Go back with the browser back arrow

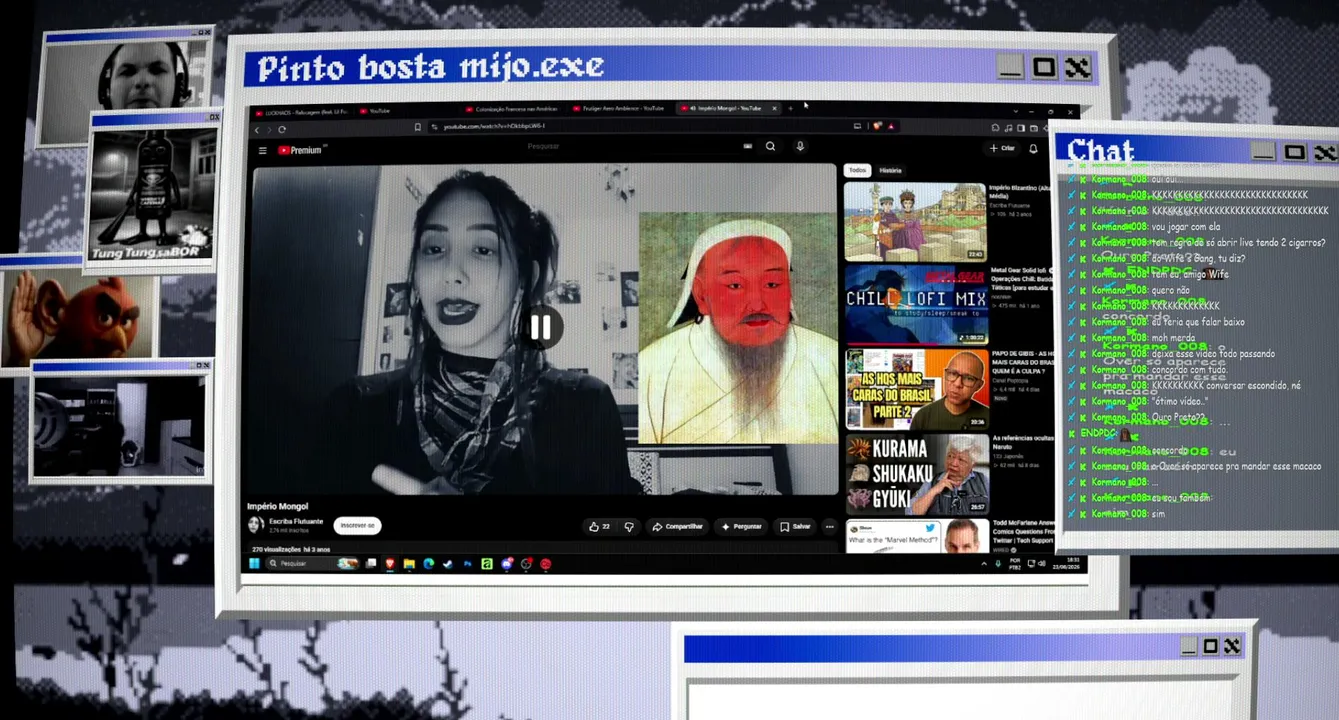point(257,129)
